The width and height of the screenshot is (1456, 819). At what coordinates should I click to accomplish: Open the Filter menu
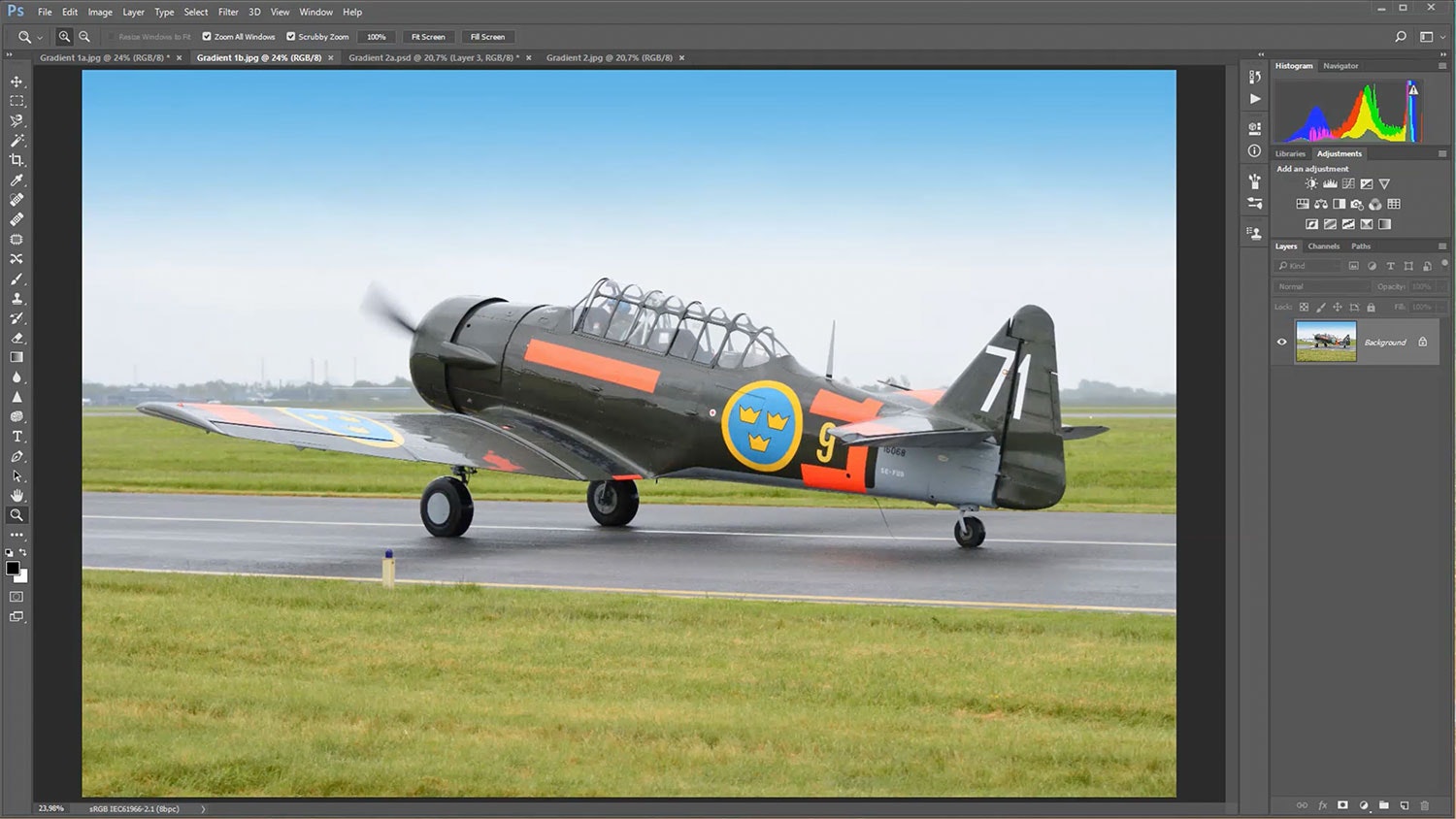227,12
